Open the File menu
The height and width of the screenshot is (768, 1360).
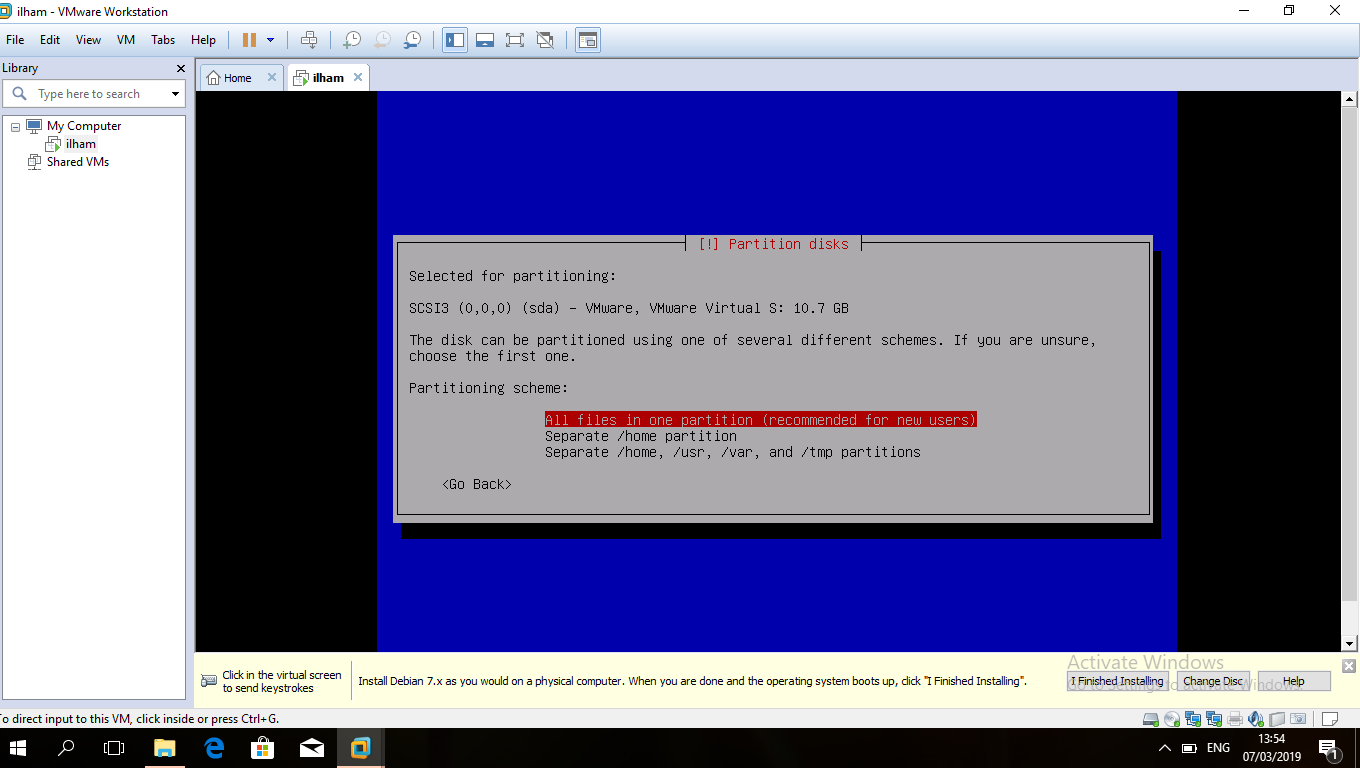(x=15, y=40)
